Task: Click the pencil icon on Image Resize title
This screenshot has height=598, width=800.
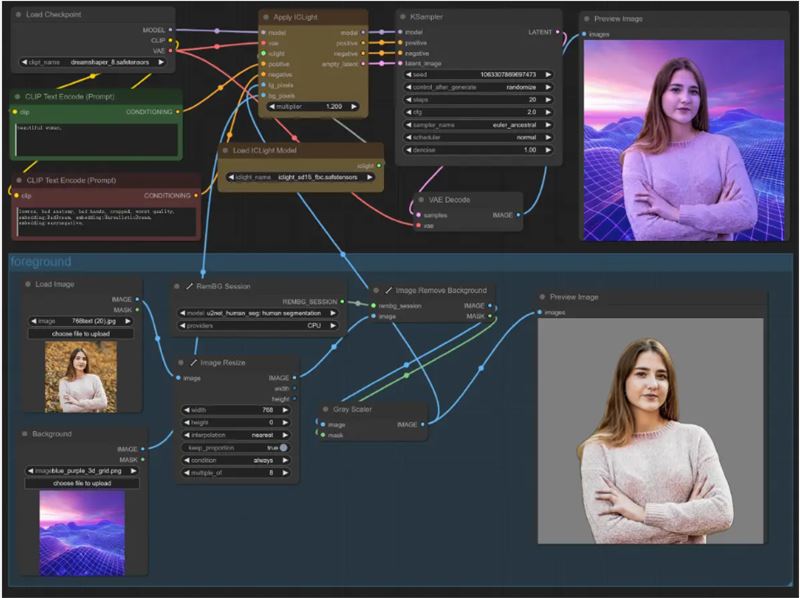Action: click(x=193, y=363)
